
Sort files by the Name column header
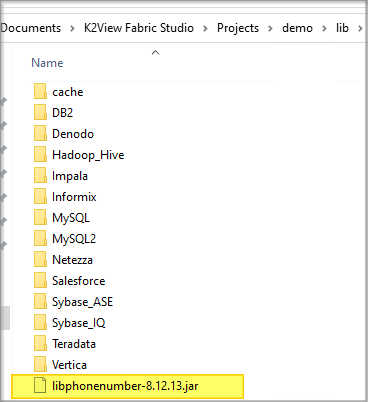tap(47, 63)
